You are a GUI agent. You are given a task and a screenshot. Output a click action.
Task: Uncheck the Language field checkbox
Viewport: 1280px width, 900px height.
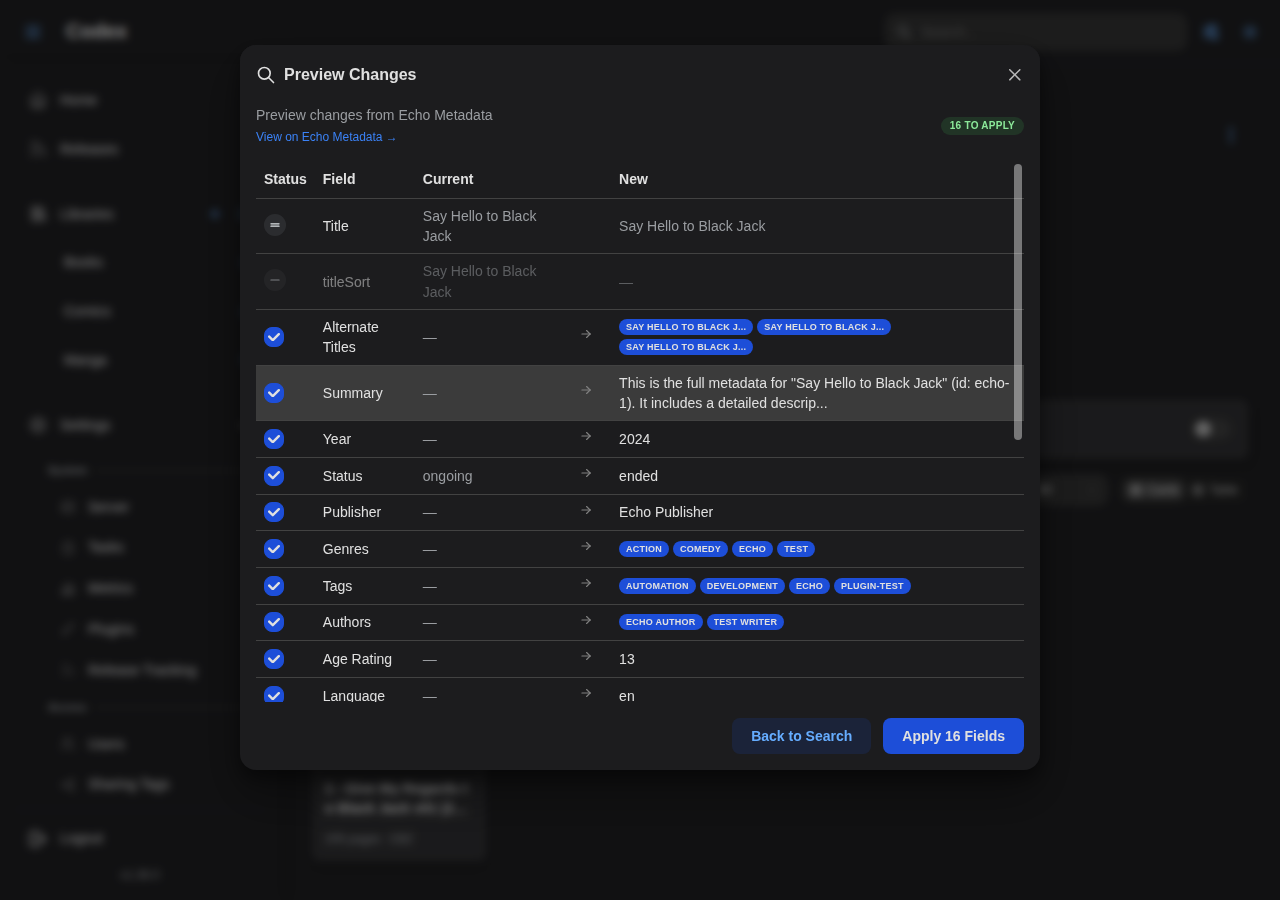click(x=274, y=694)
